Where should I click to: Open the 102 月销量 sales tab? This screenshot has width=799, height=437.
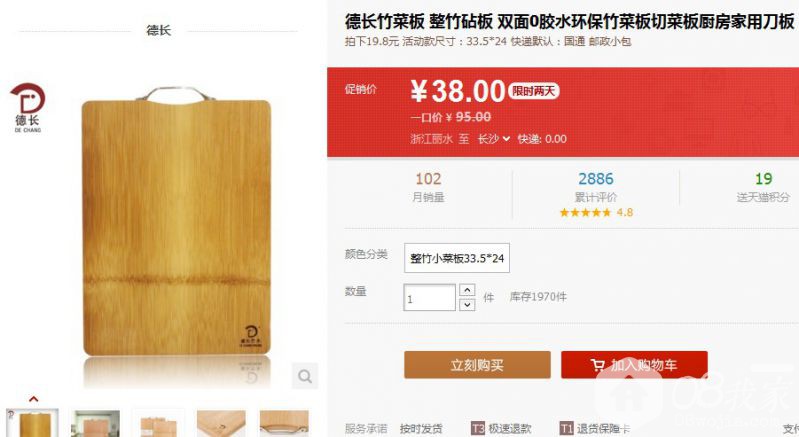(x=428, y=186)
